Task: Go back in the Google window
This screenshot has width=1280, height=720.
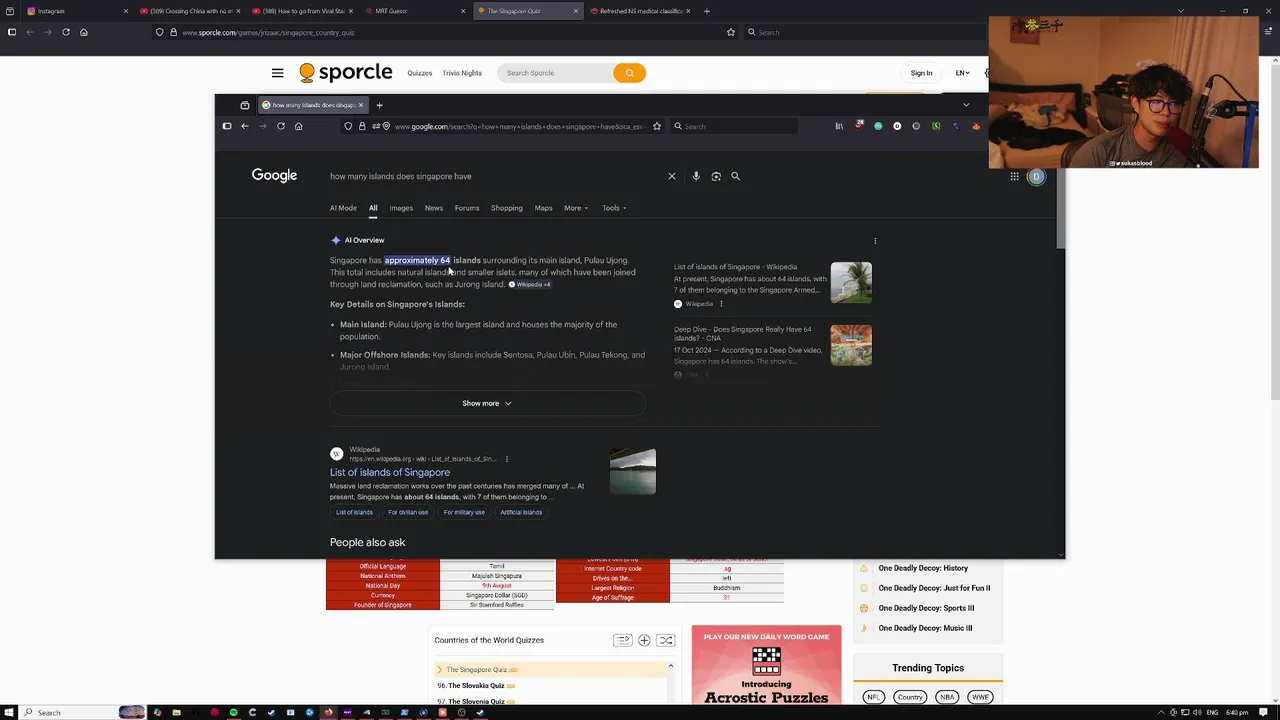Action: (244, 126)
